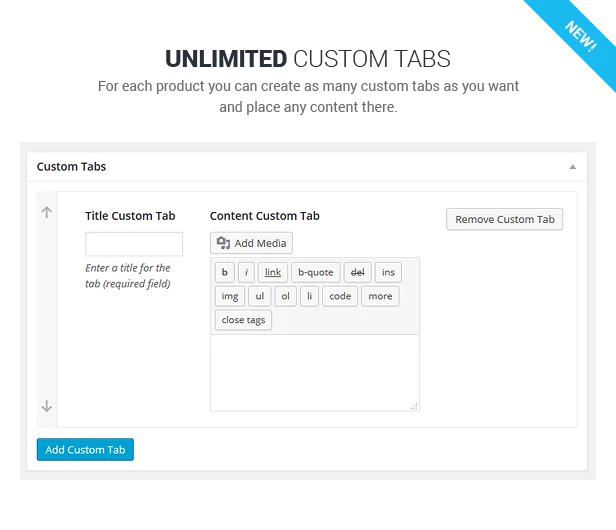
Task: Click the Remove Custom Tab button
Action: pyautogui.click(x=504, y=219)
